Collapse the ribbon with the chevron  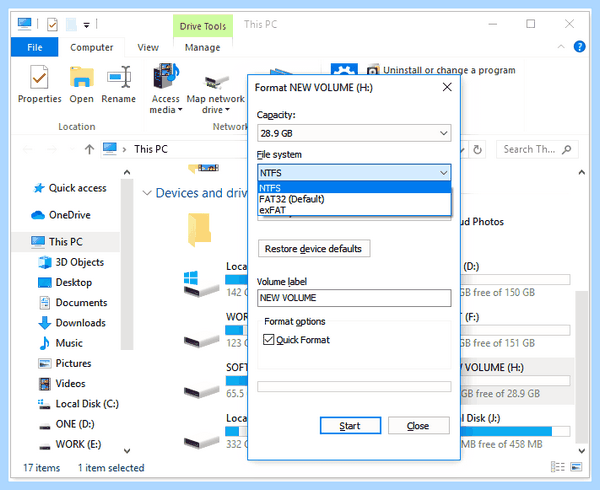561,47
